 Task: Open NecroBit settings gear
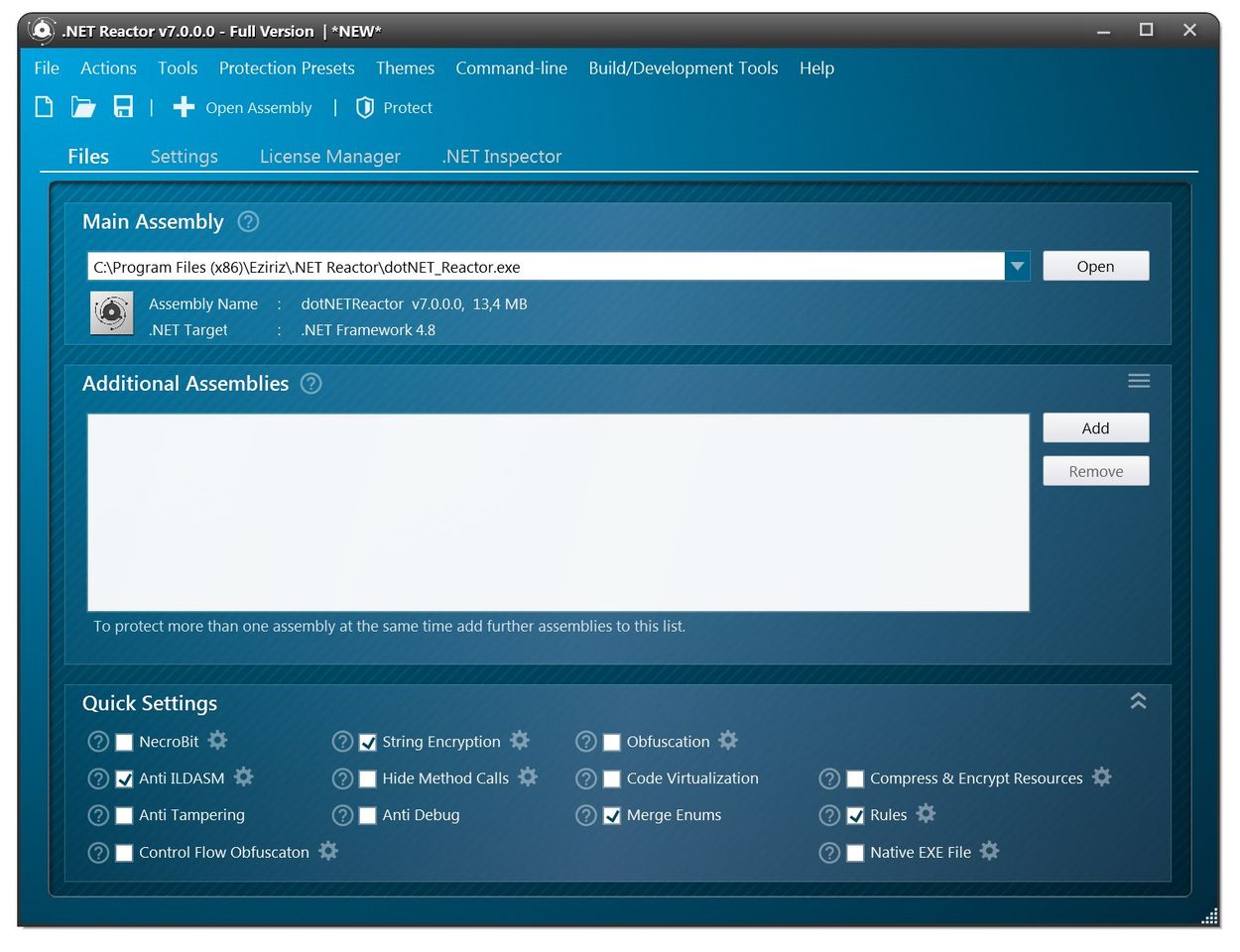click(x=218, y=740)
